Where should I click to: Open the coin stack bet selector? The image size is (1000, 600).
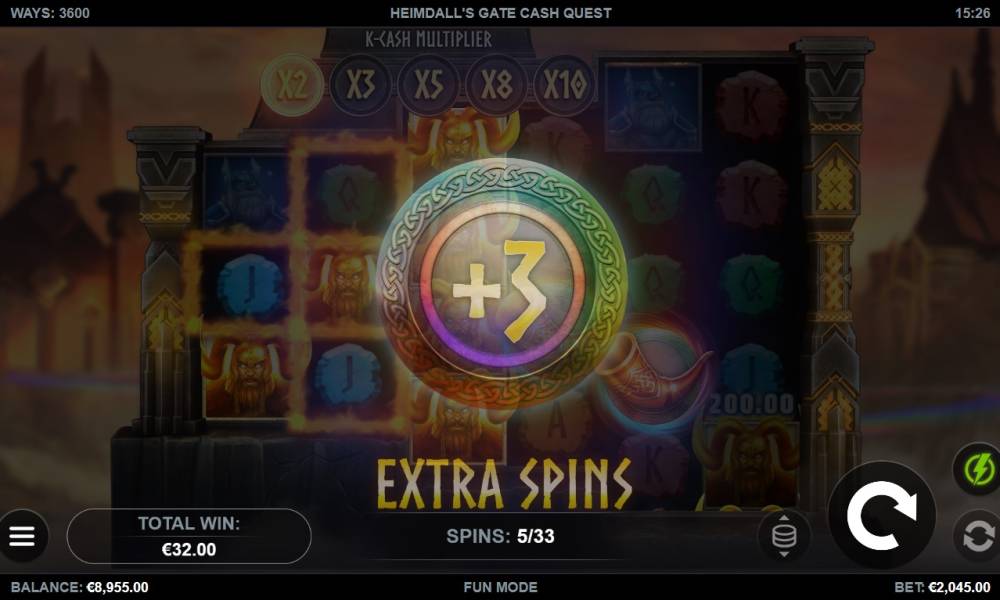tap(784, 536)
